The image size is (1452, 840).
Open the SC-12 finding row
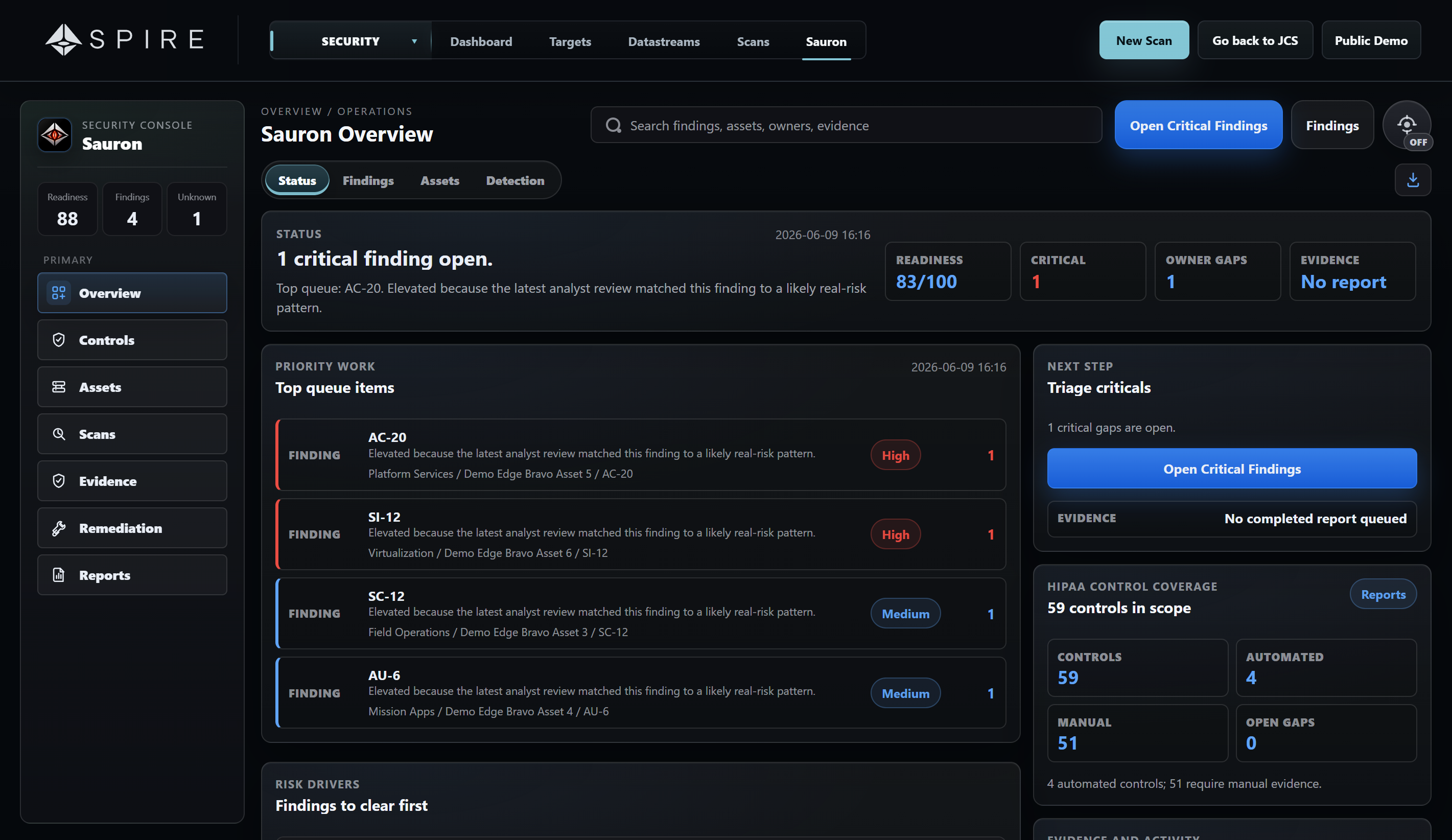(x=641, y=613)
